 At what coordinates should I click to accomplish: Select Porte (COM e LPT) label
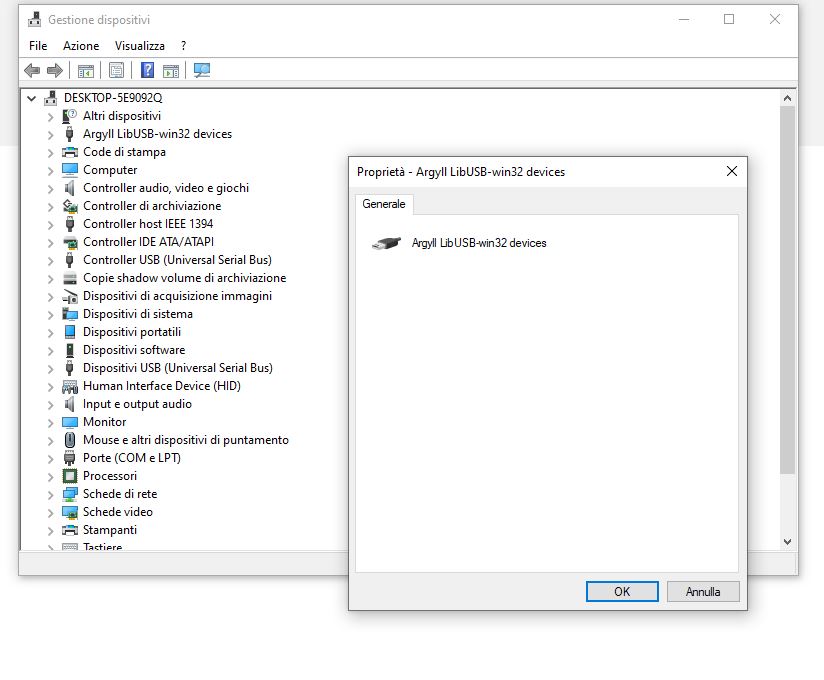click(x=132, y=458)
